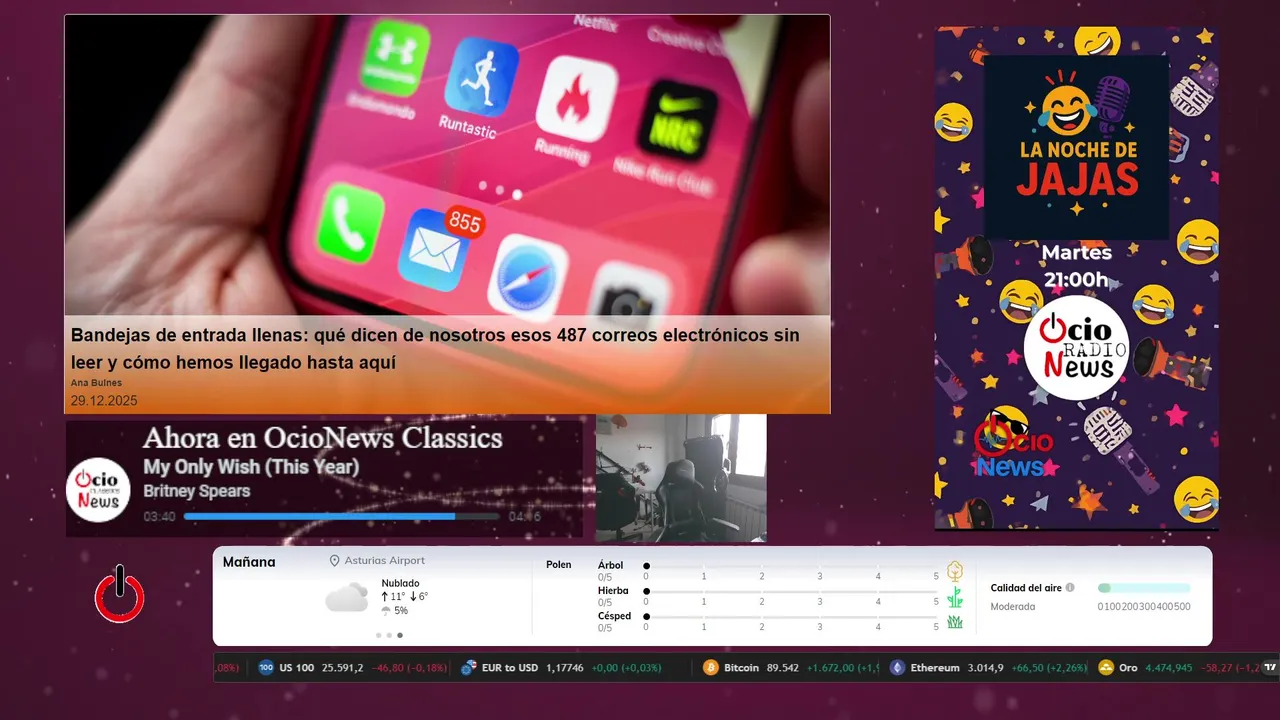The width and height of the screenshot is (1280, 720).
Task: Click the TradingView logo on the ticker
Action: [x=1271, y=667]
